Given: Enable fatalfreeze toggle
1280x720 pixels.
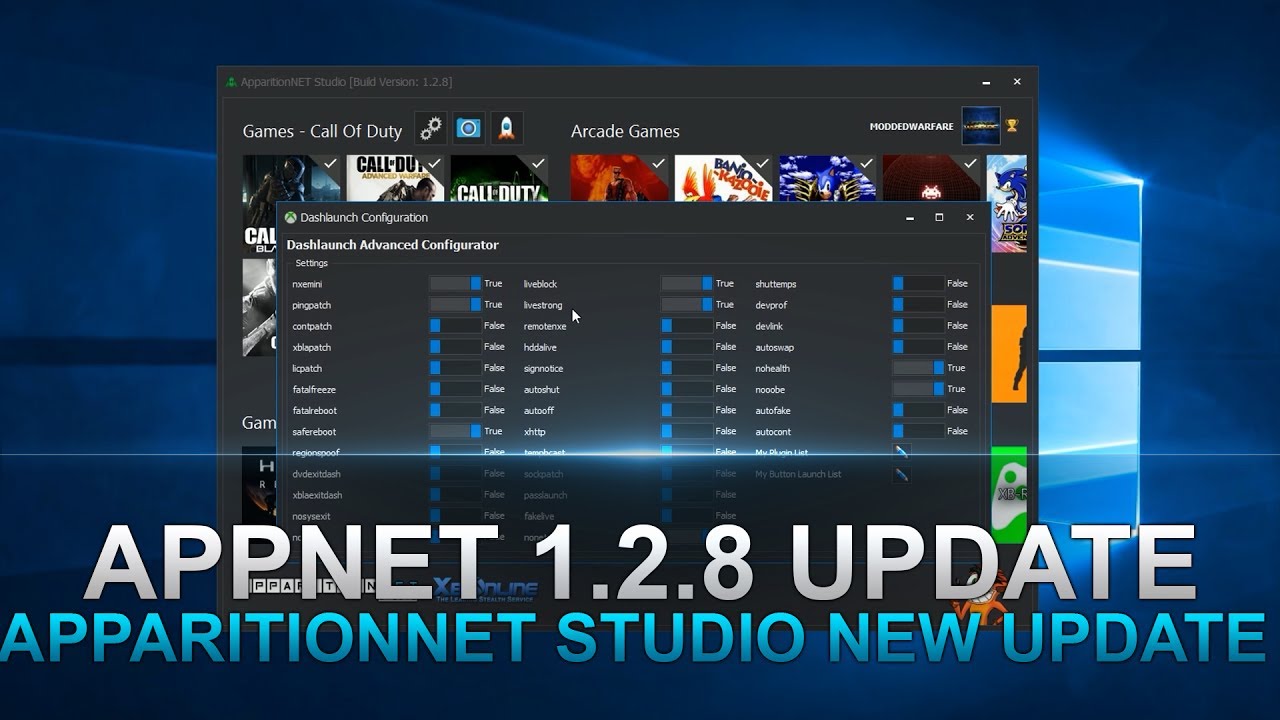Looking at the screenshot, I should (455, 389).
